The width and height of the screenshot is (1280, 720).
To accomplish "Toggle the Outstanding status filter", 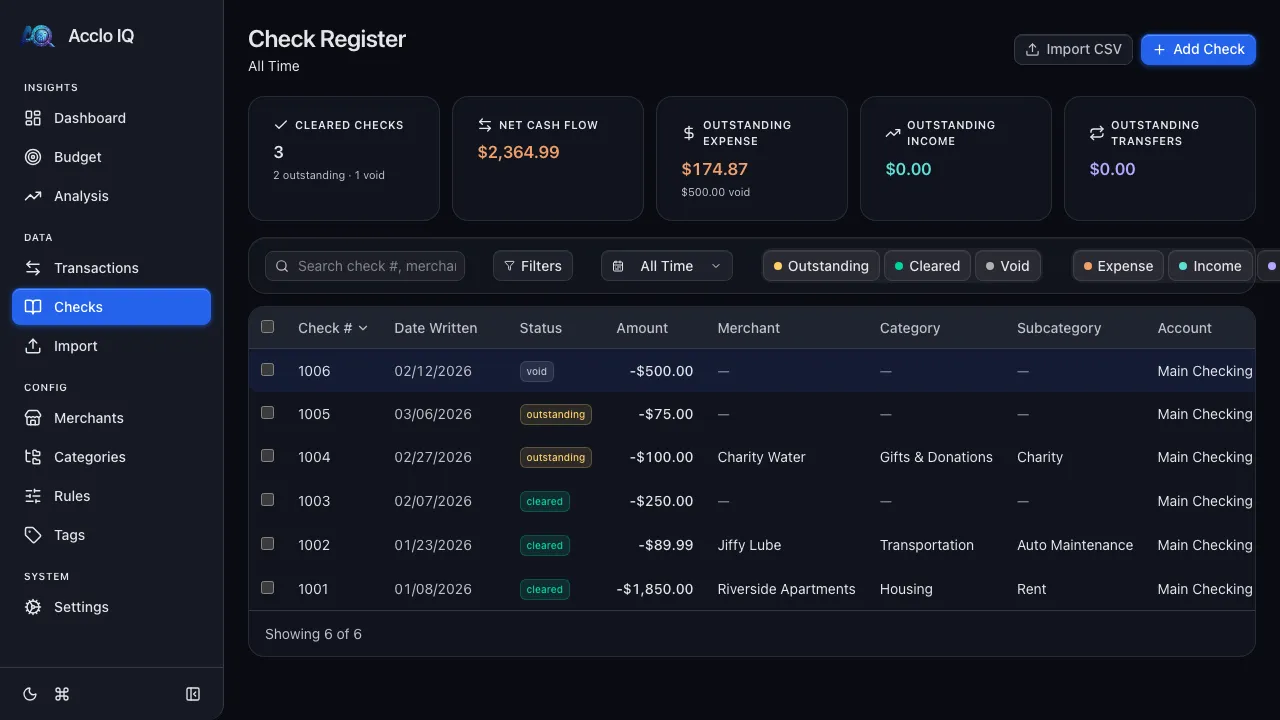I will coord(821,266).
